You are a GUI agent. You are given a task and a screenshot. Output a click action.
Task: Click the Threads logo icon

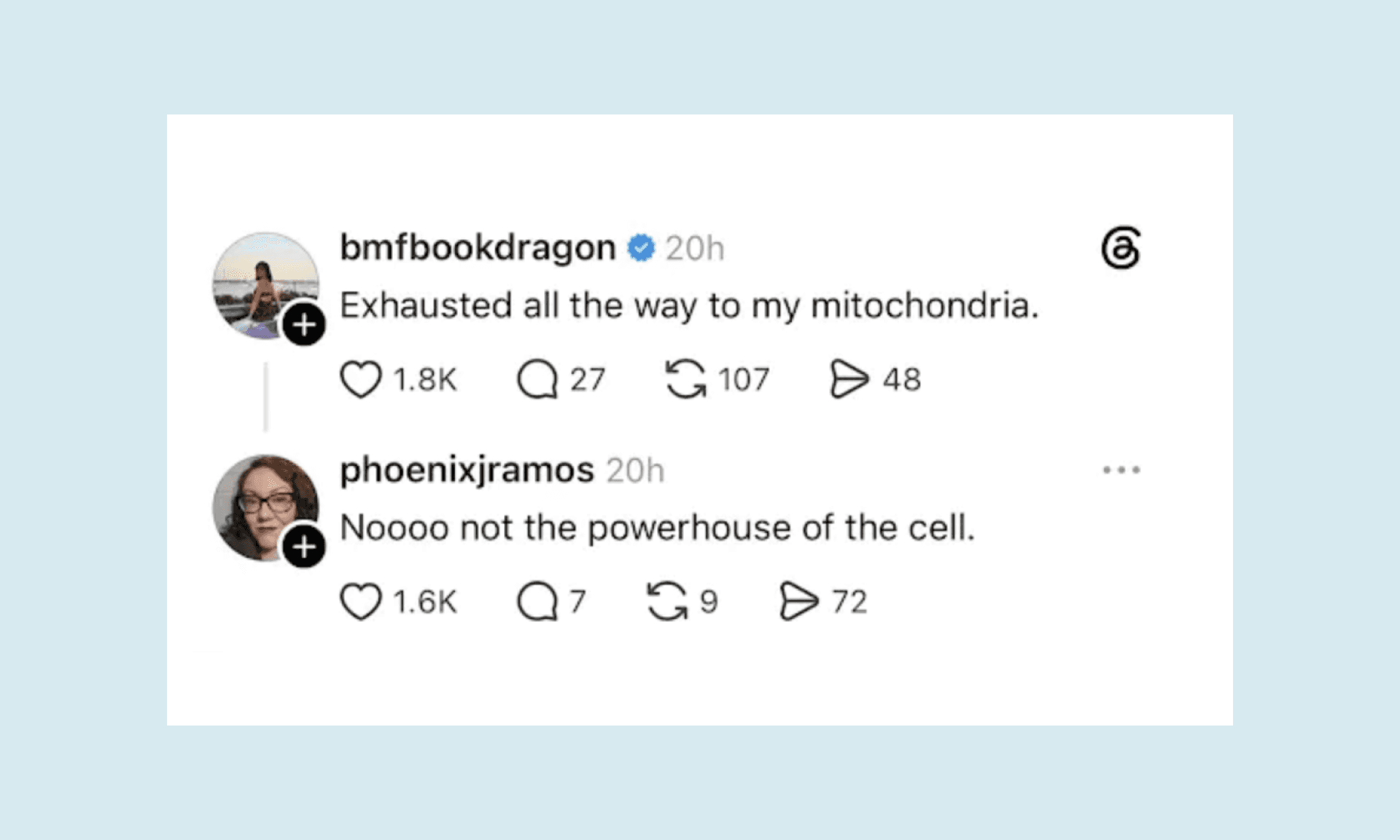(1121, 248)
